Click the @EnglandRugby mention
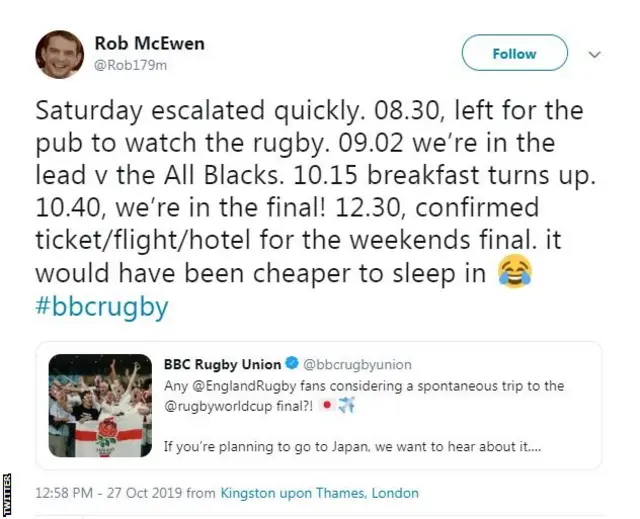 (x=244, y=386)
